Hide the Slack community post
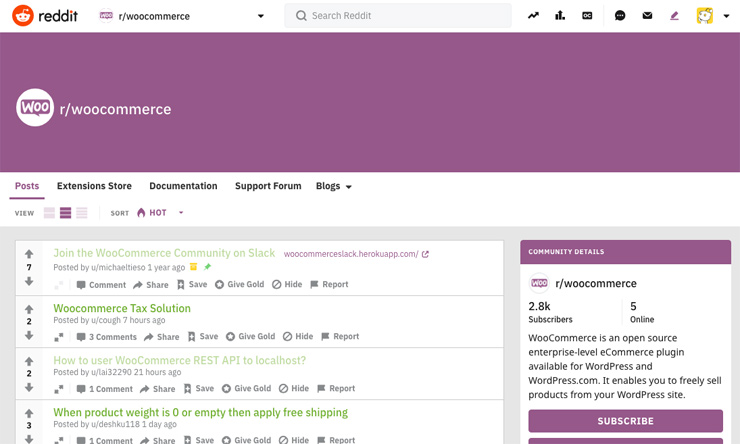Screen dimensions: 740x444 (287, 285)
